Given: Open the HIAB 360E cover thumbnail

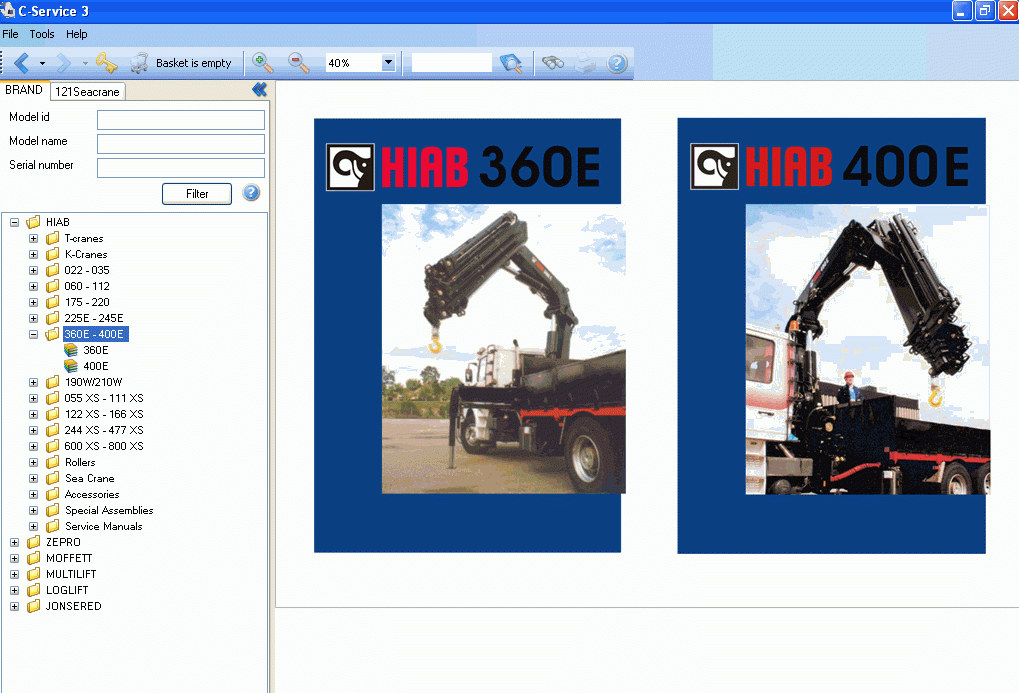Looking at the screenshot, I should tap(468, 335).
